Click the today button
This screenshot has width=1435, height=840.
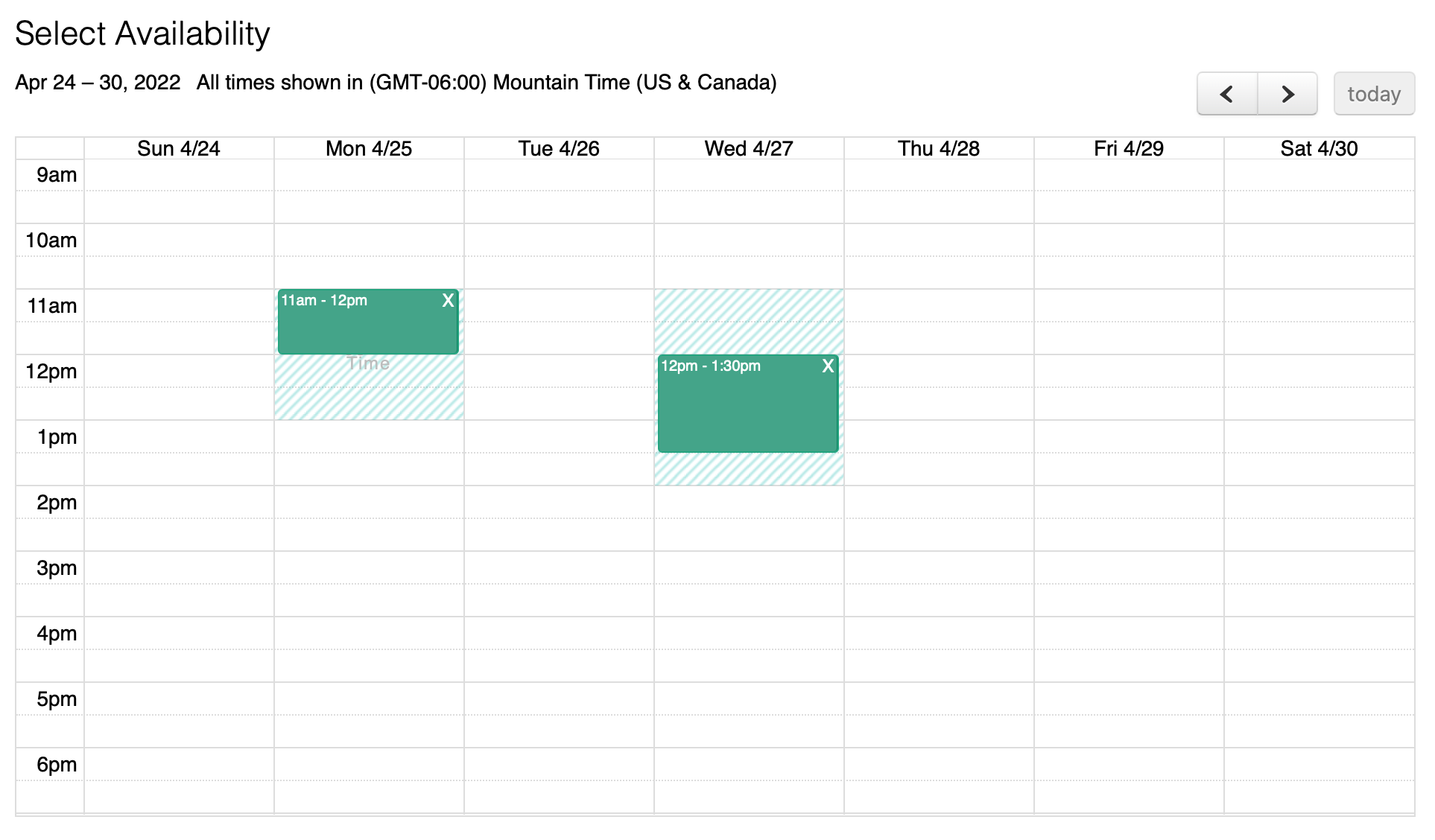(1373, 94)
